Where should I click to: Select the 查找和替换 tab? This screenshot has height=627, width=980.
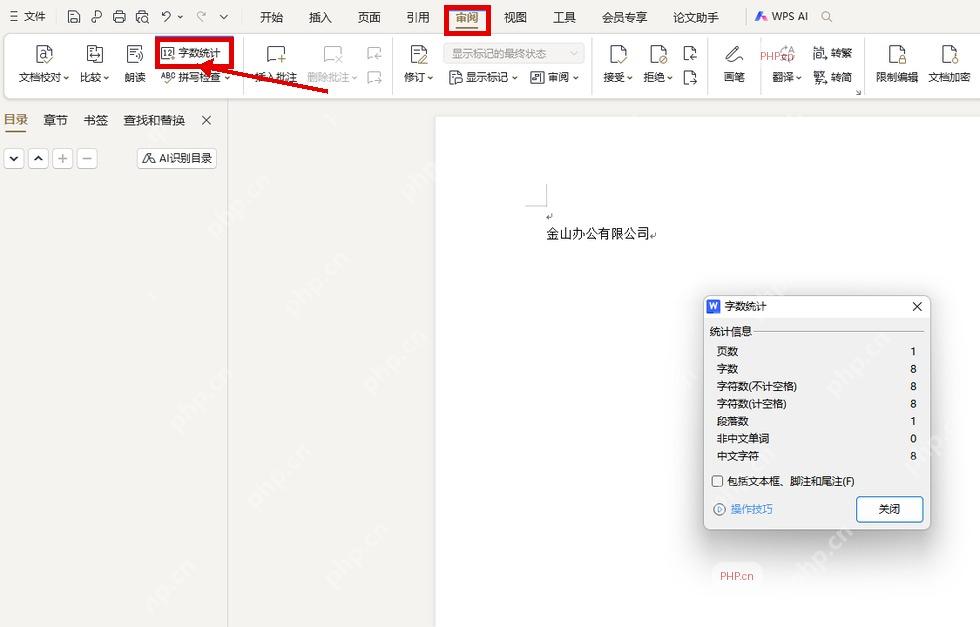click(154, 120)
